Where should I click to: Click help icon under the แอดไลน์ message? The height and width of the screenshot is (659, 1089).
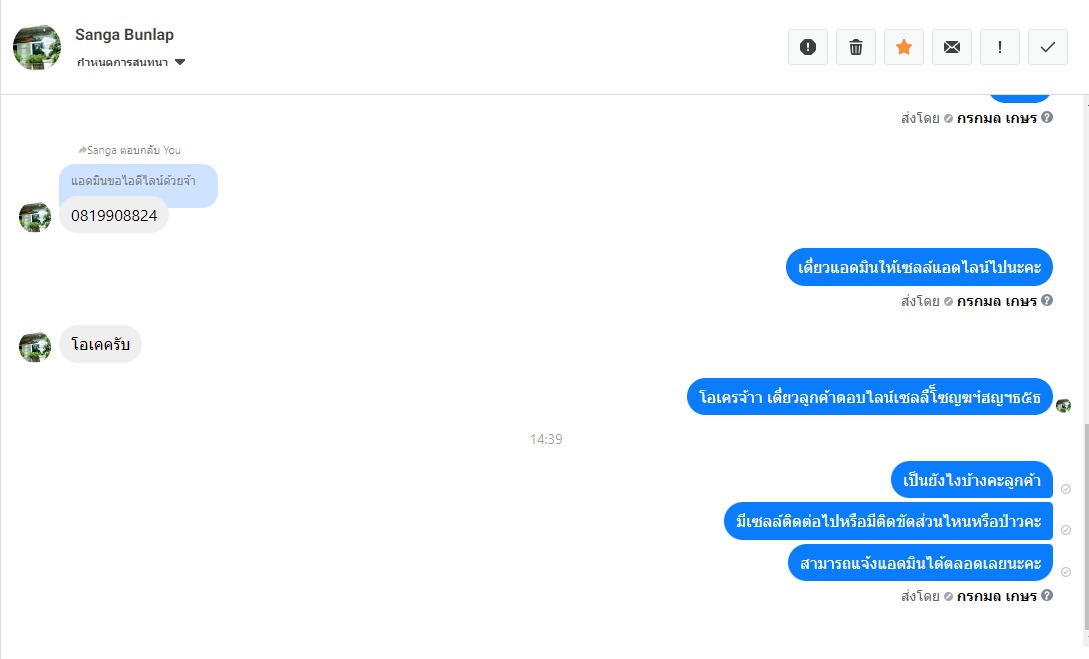(1047, 300)
